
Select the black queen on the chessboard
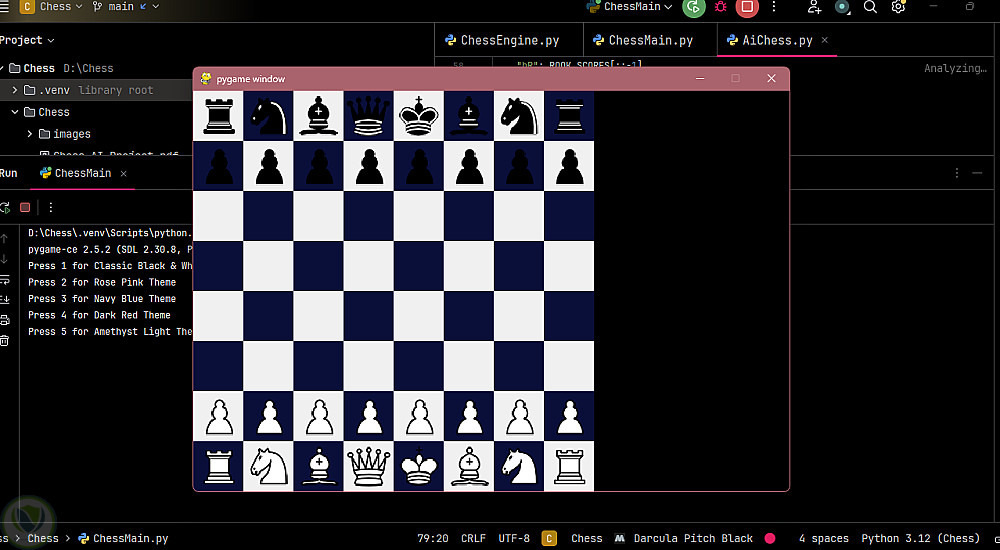[368, 115]
